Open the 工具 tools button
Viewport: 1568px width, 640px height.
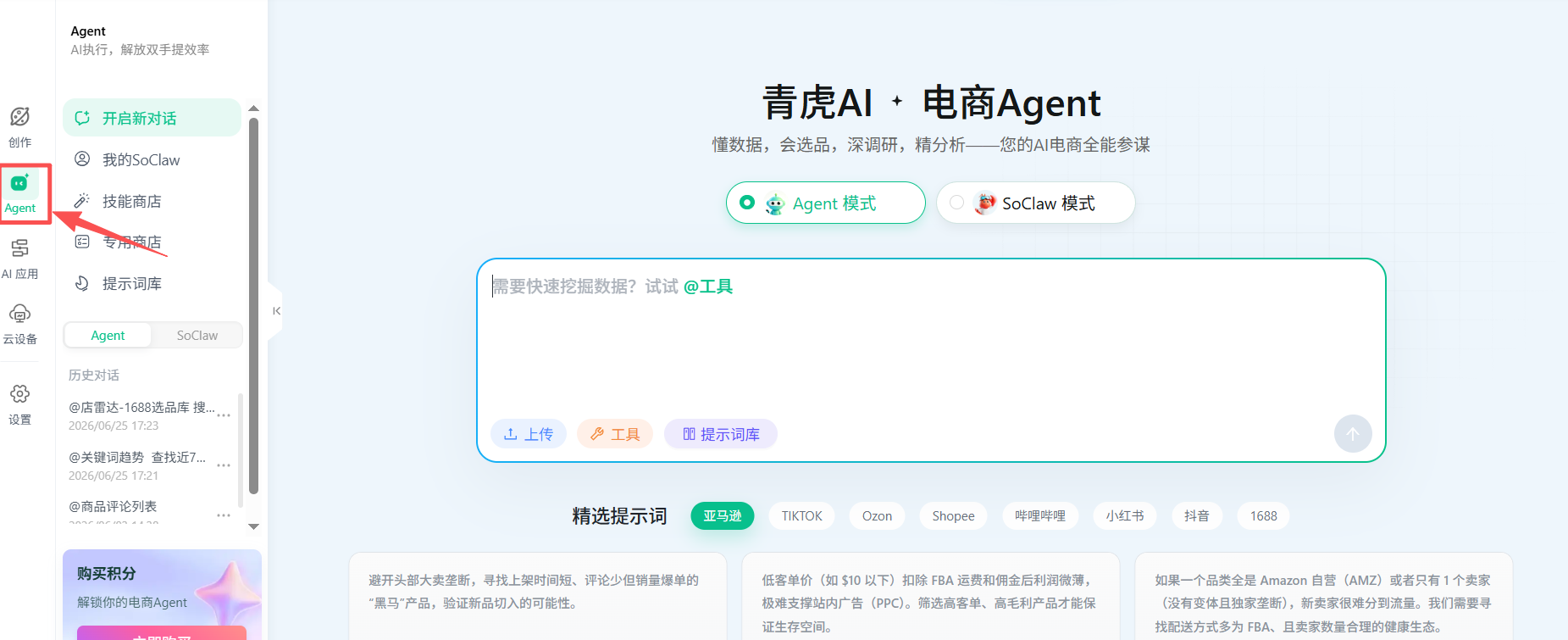[x=616, y=434]
